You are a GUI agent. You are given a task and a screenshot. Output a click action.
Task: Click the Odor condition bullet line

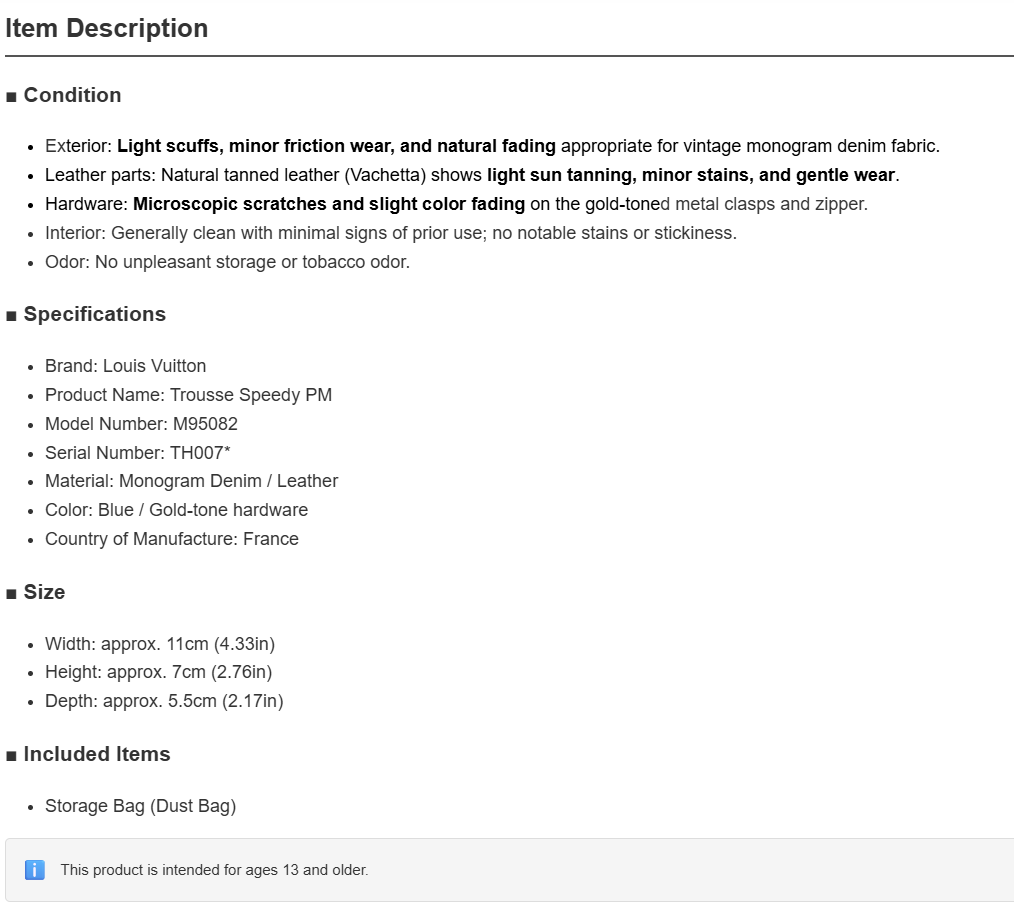(x=228, y=262)
